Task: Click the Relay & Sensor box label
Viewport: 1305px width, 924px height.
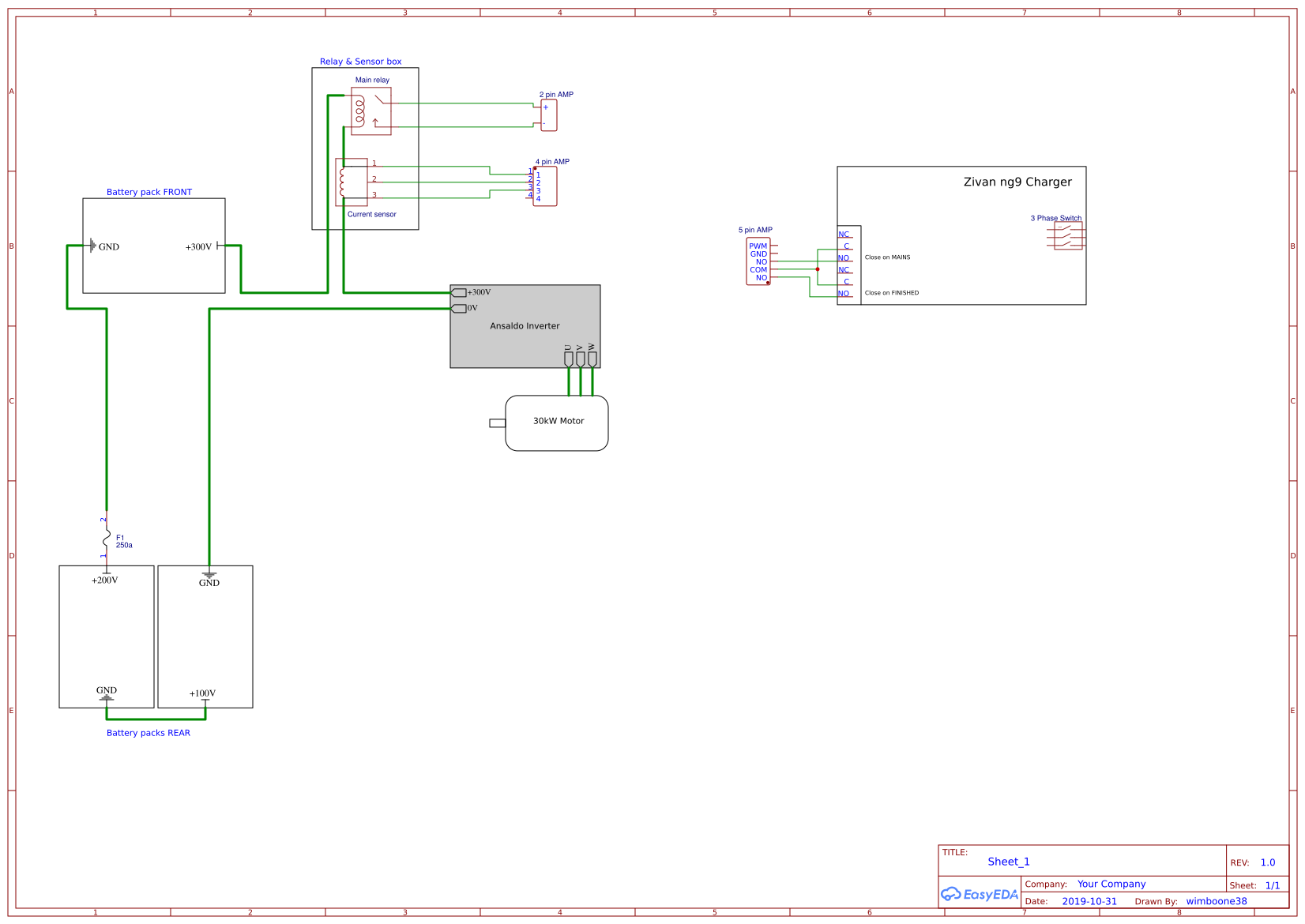Action: [x=359, y=61]
